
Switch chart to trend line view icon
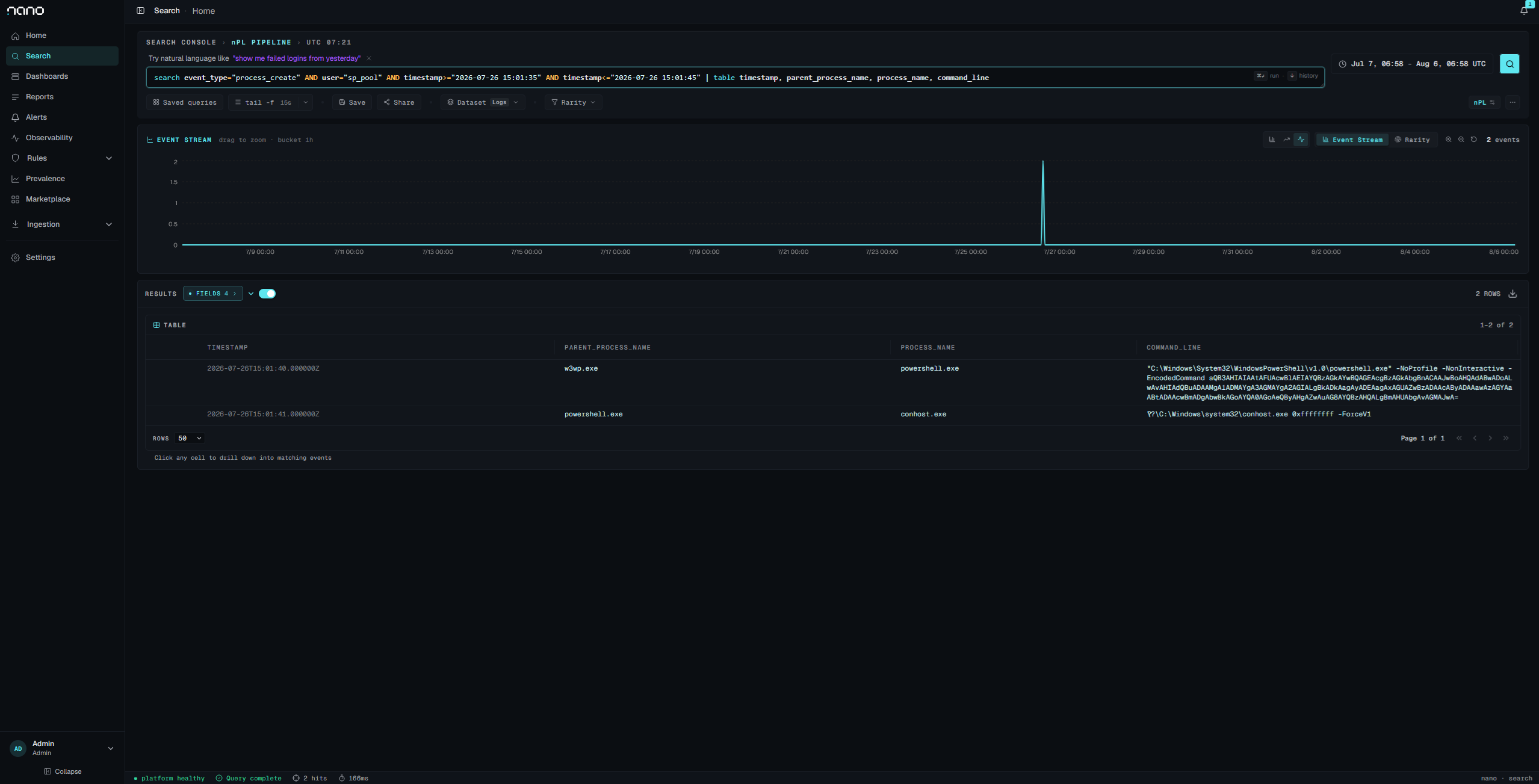pos(1287,140)
